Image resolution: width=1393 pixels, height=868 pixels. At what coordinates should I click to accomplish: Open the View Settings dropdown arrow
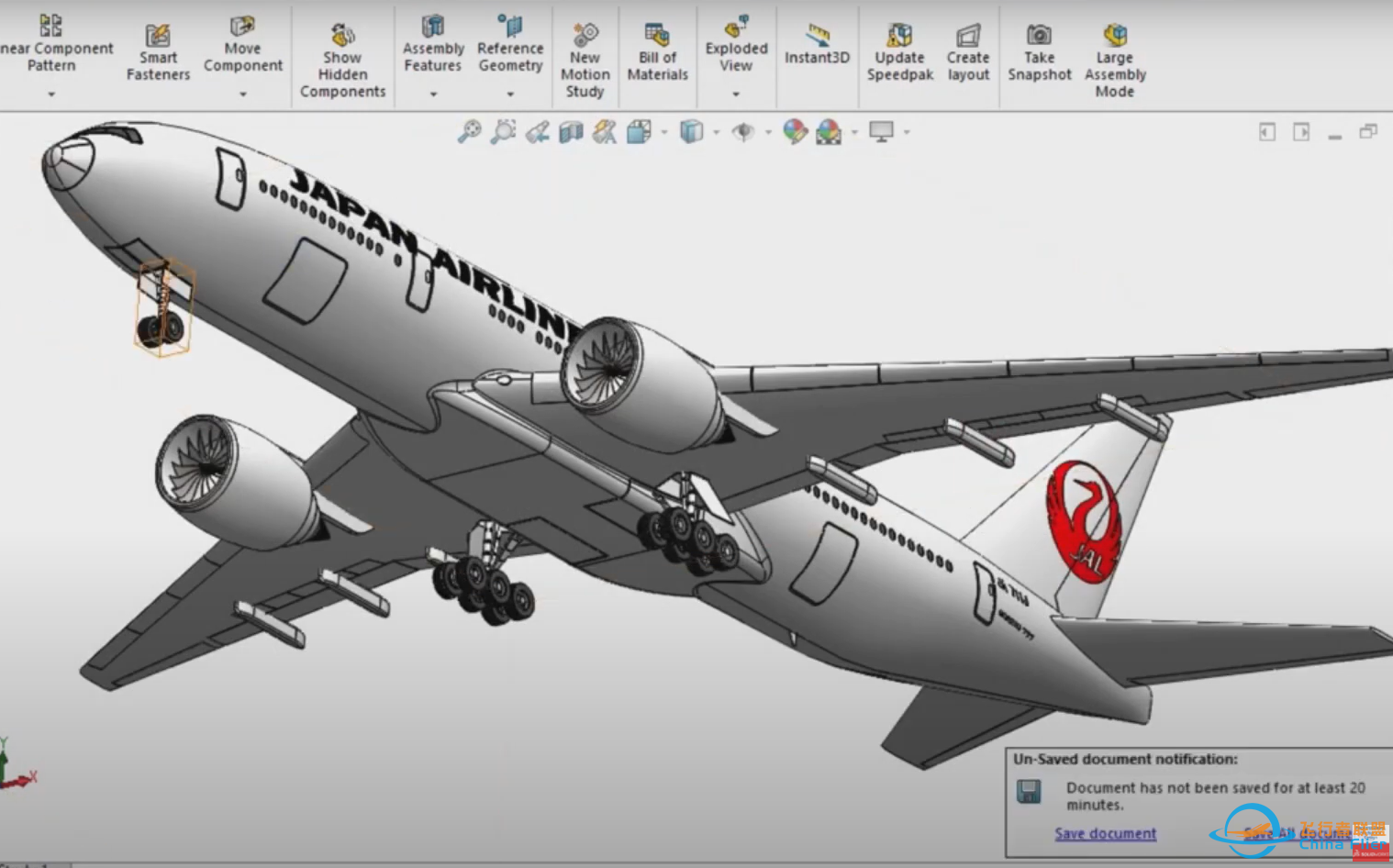(907, 132)
